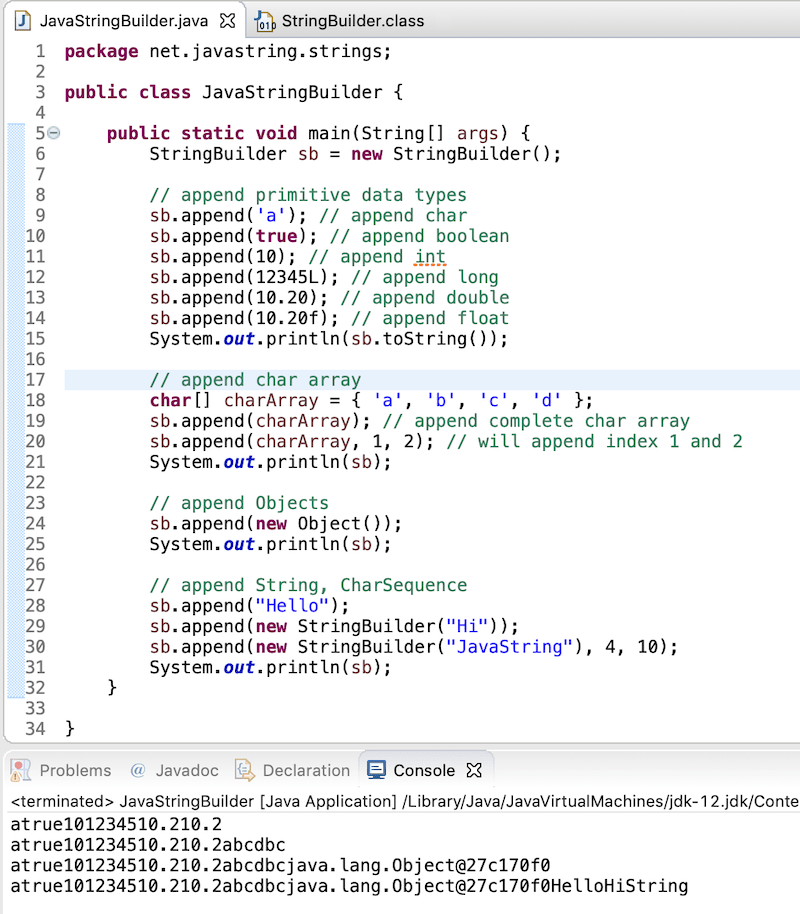Click the blue change bar beside line 6
Viewport: 800px width, 914px height.
15,153
